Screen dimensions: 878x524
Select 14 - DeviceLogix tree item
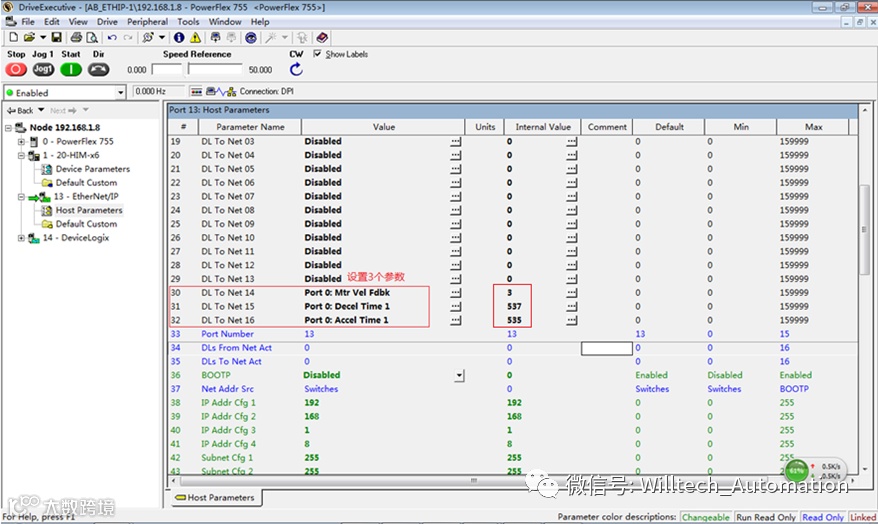[x=76, y=238]
